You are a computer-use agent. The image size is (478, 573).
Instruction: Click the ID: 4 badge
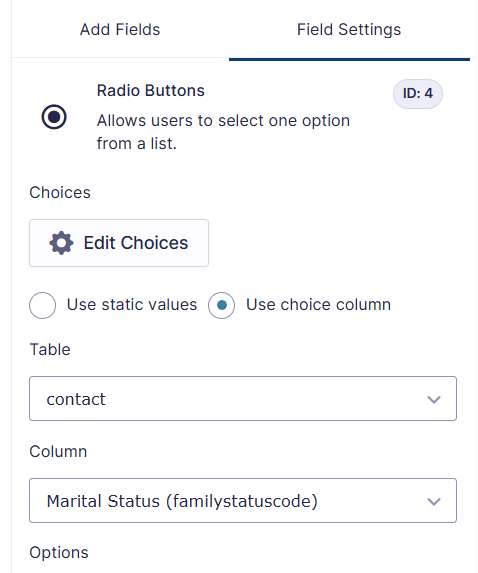click(x=418, y=94)
